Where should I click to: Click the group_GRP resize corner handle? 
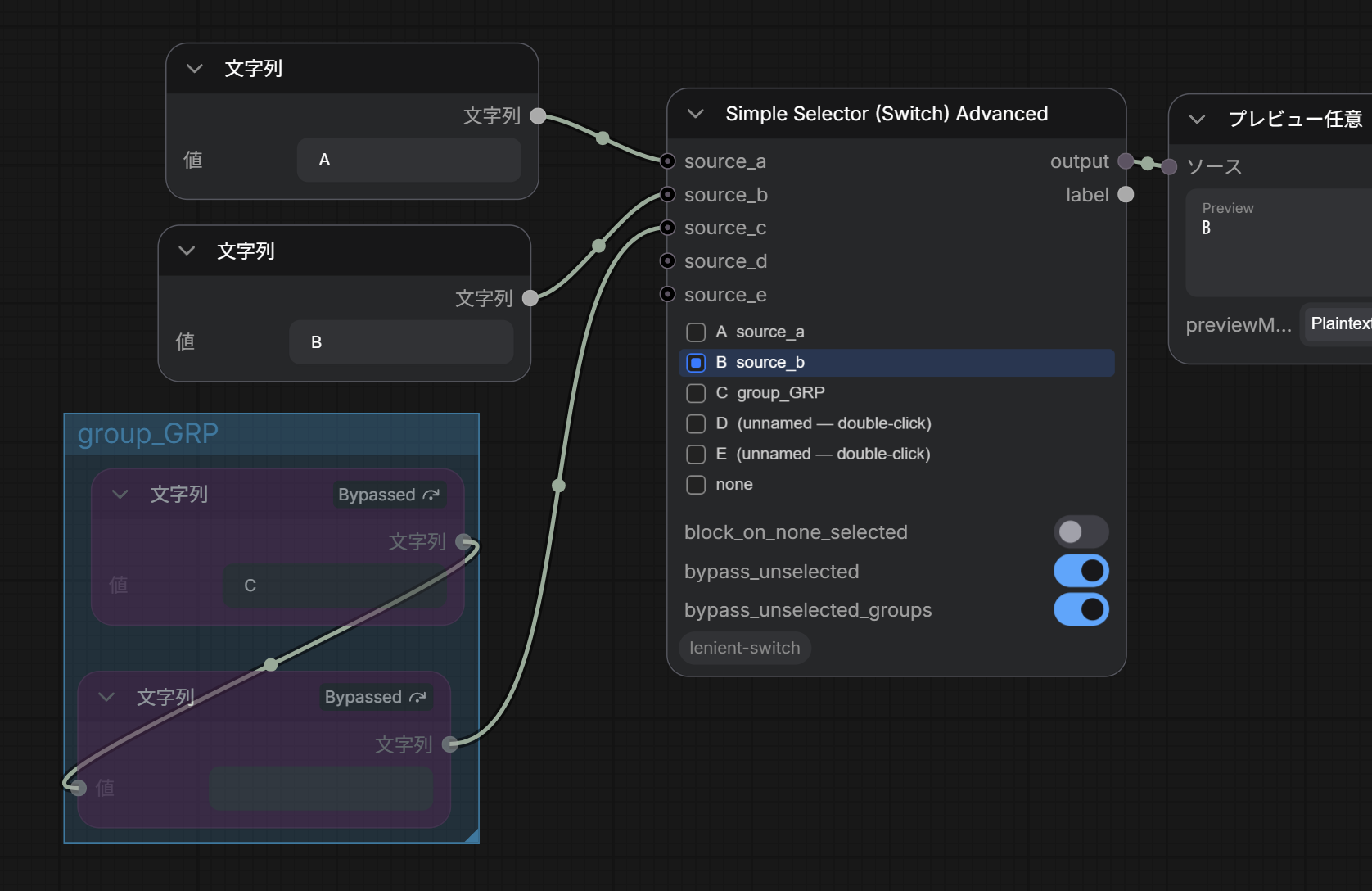[x=472, y=835]
